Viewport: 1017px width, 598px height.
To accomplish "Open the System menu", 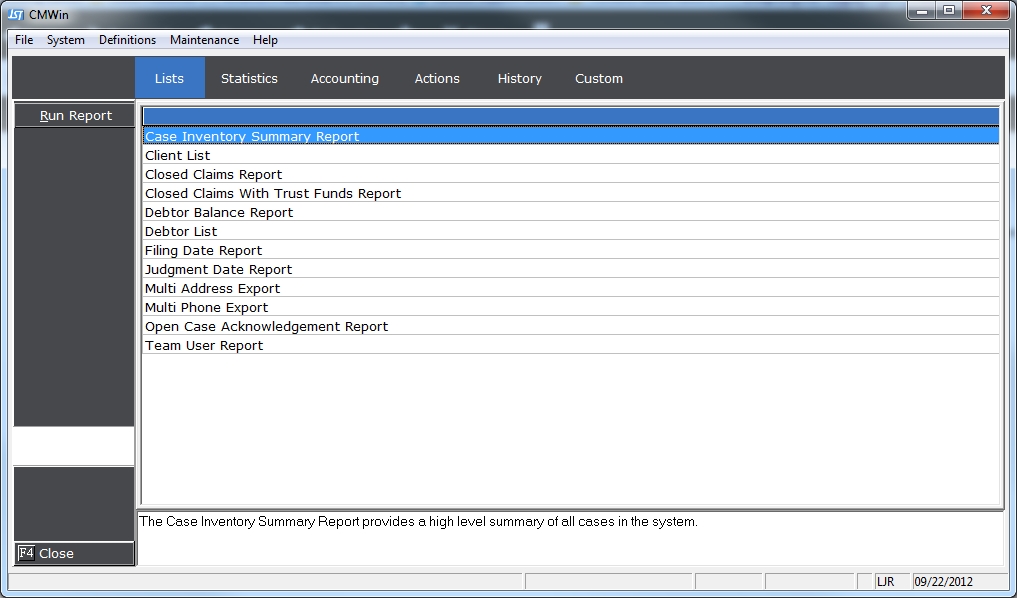I will (66, 40).
